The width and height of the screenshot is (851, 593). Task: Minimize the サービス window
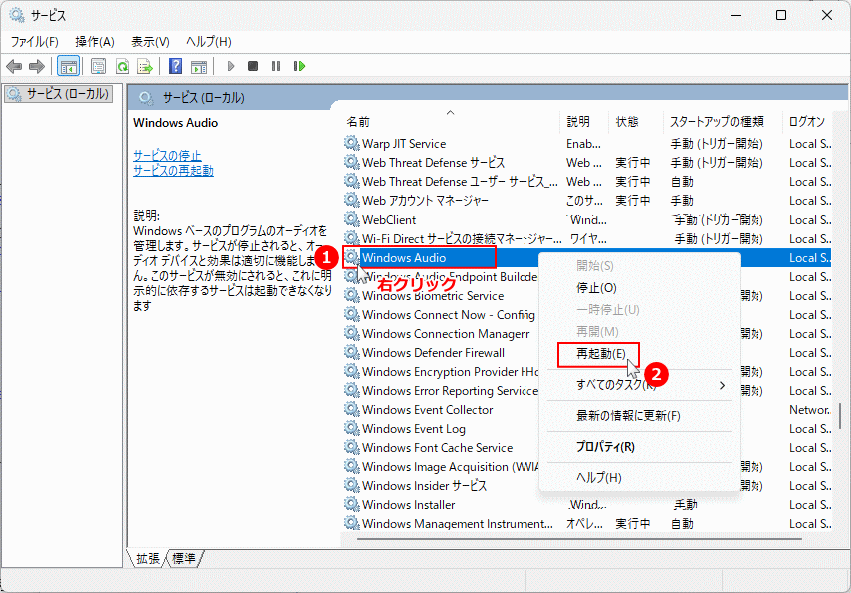[x=735, y=15]
